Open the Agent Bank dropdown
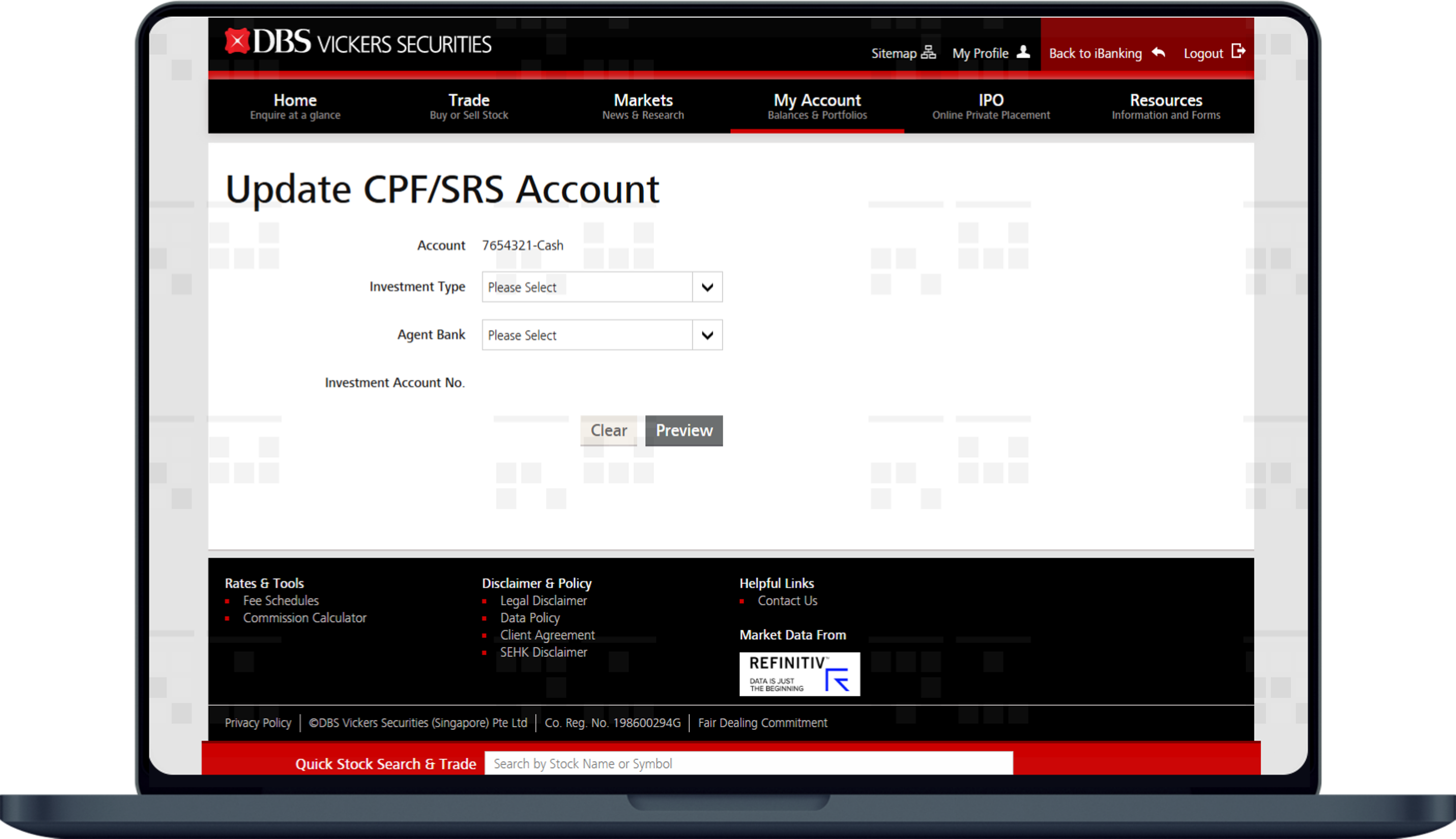Viewport: 1456px width, 839px height. 602,335
